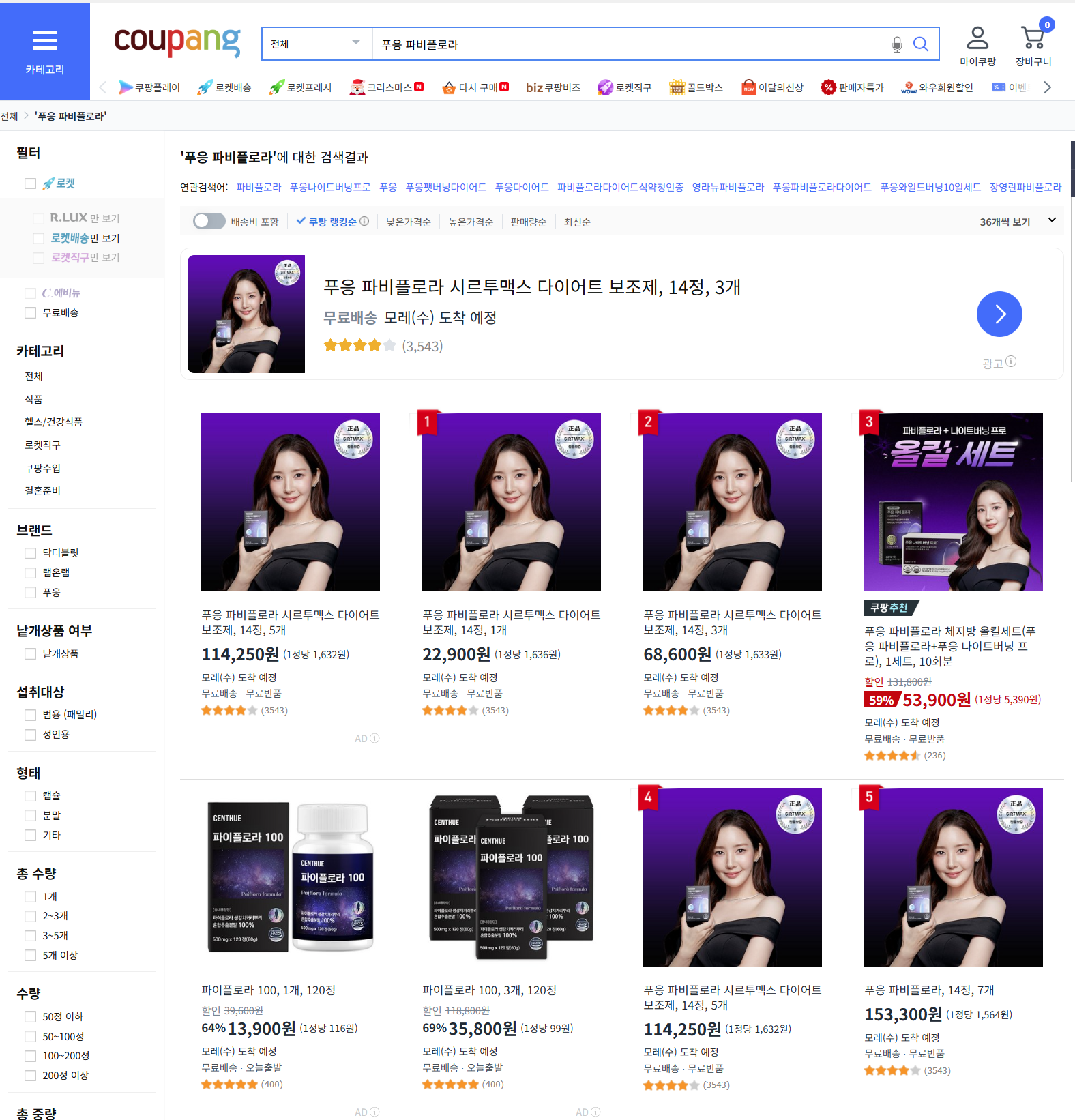Open 골드박스 shortcut
Image resolution: width=1075 pixels, height=1120 pixels.
(696, 87)
